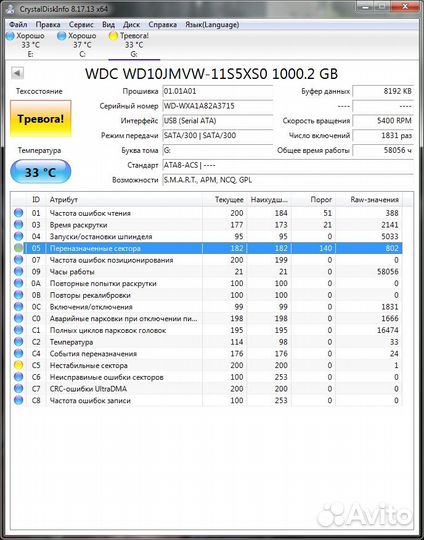Click the disk model title WDC WD10JMVW-11S5XS0
Viewport: 424px width, 540px height.
pyautogui.click(x=211, y=73)
